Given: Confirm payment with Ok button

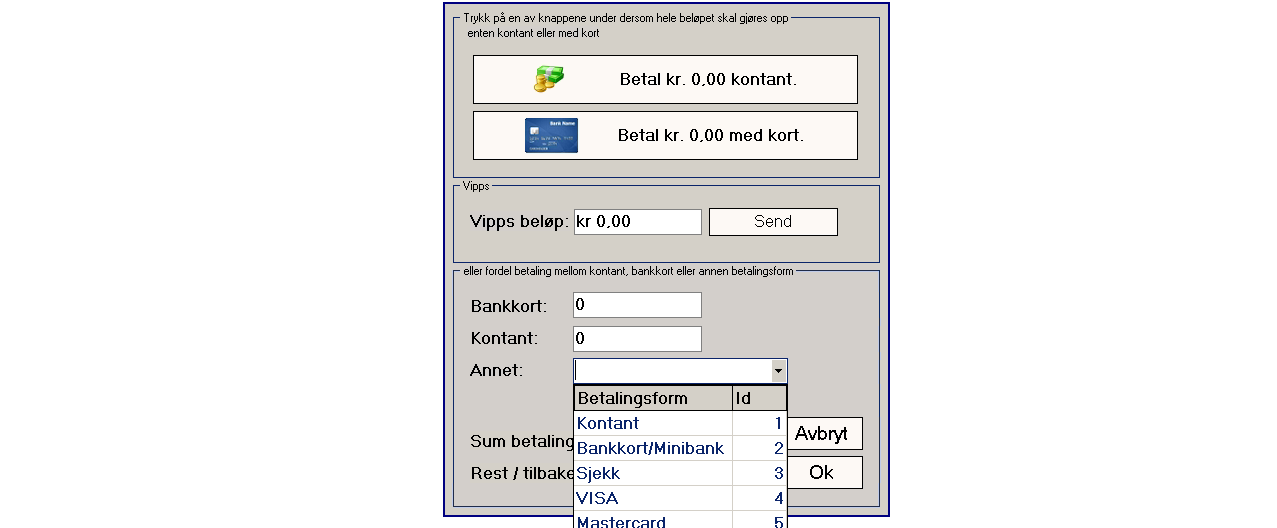Looking at the screenshot, I should (825, 473).
